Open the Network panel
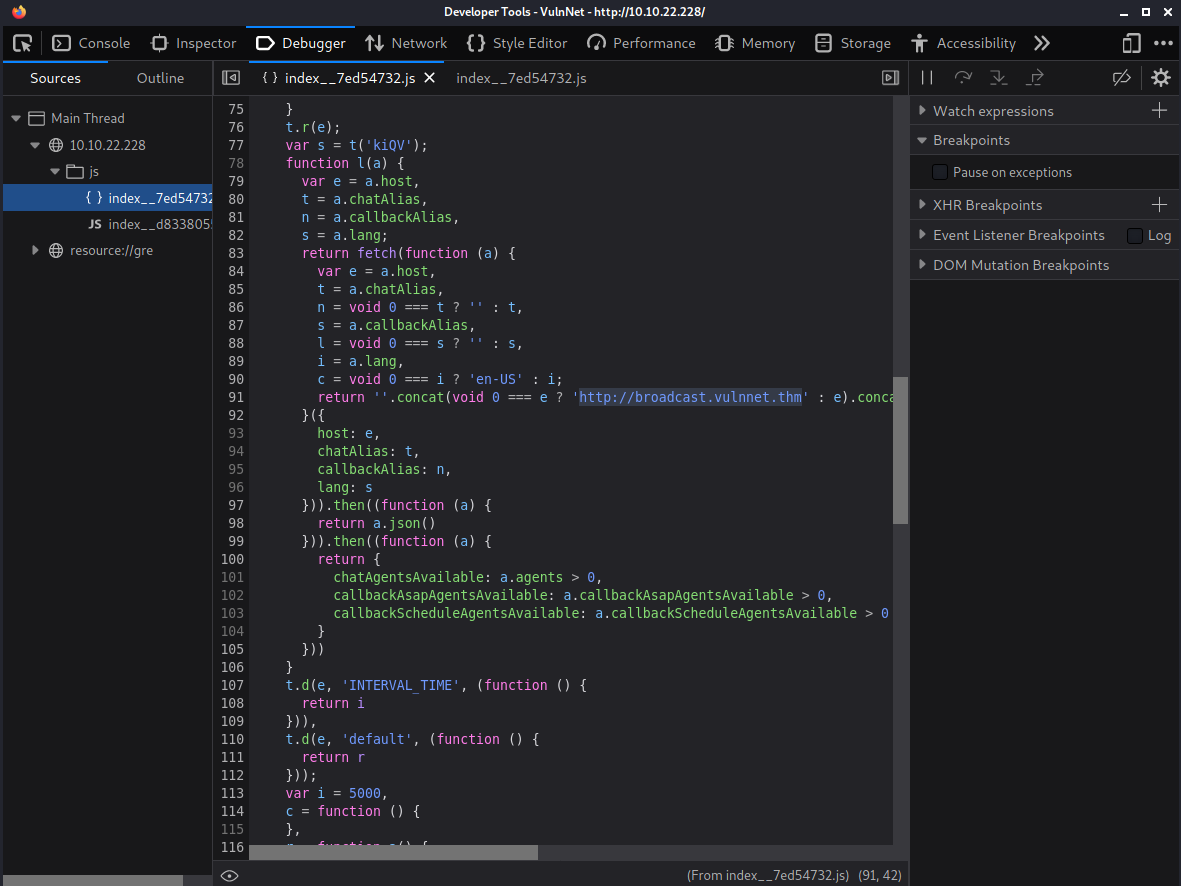Image resolution: width=1181 pixels, height=886 pixels. pyautogui.click(x=406, y=43)
